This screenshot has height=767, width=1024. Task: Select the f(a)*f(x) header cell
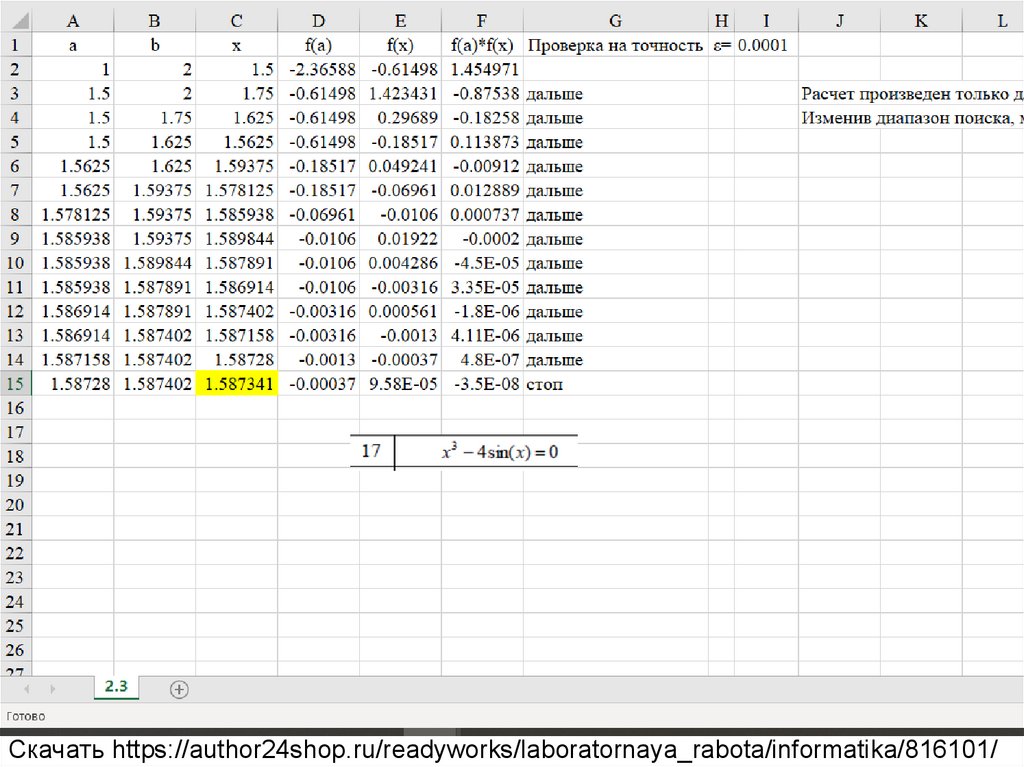point(482,45)
